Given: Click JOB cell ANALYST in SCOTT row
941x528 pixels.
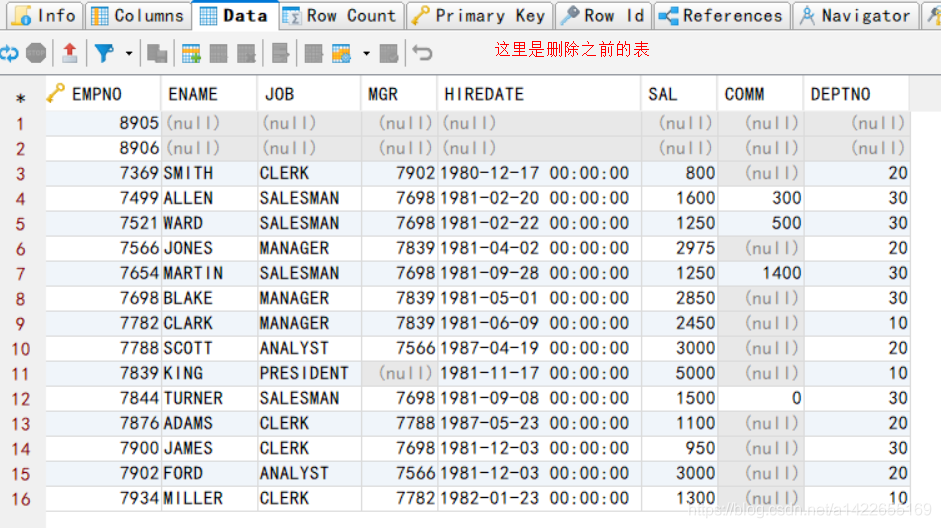Looking at the screenshot, I should tap(310, 348).
